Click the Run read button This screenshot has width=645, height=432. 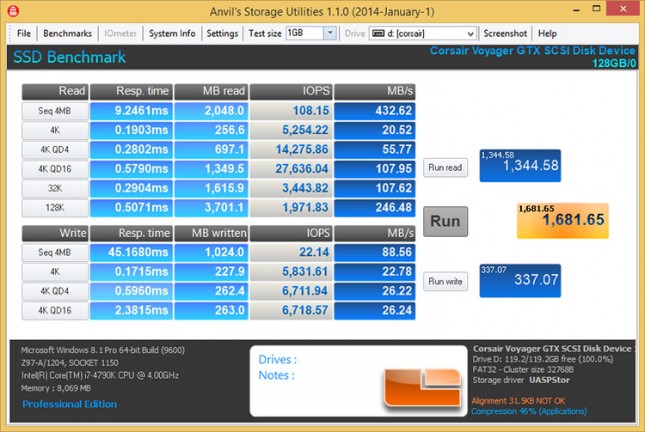coord(445,167)
